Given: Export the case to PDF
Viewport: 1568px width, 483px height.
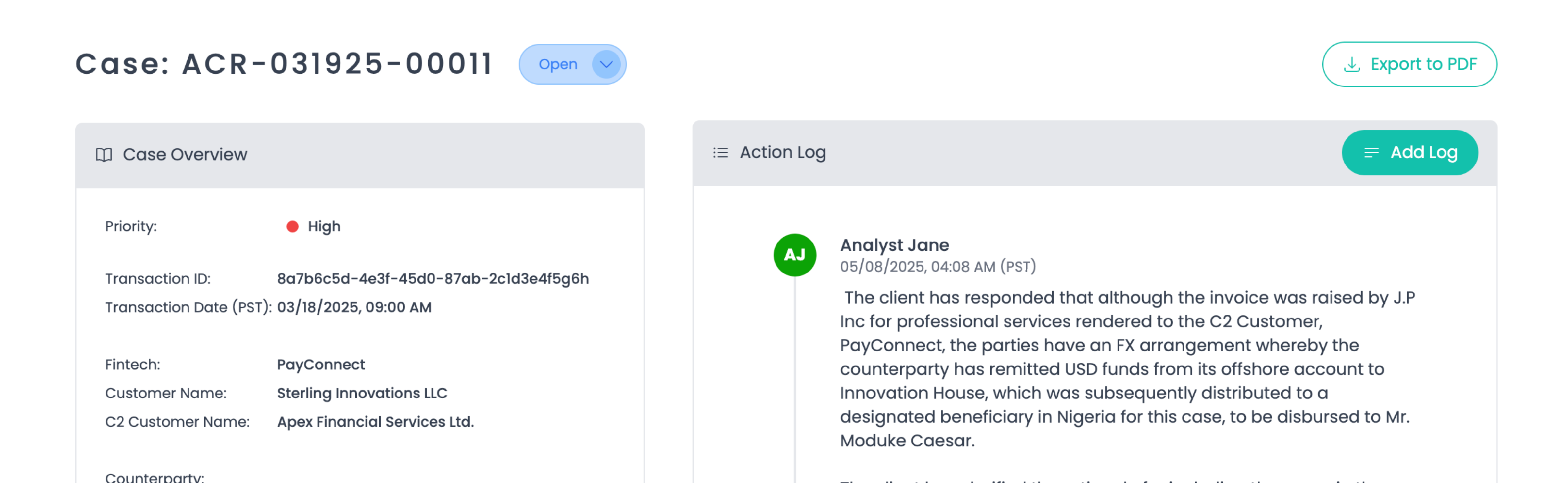Looking at the screenshot, I should click(1409, 65).
